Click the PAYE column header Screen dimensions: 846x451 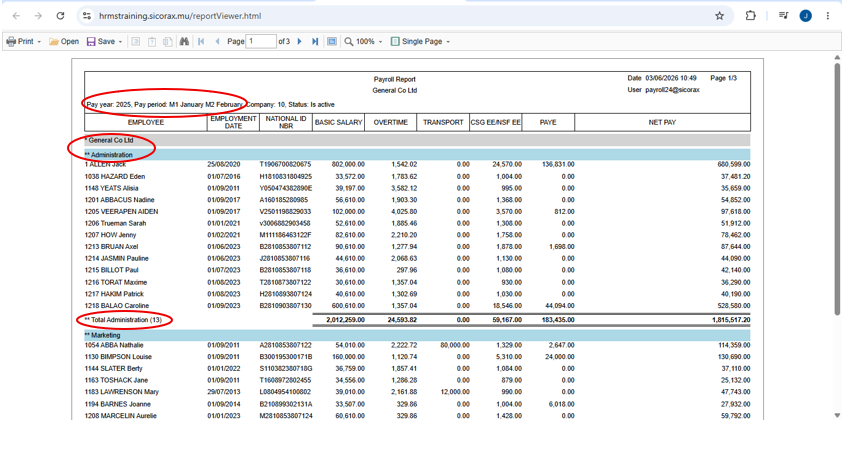[x=548, y=122]
